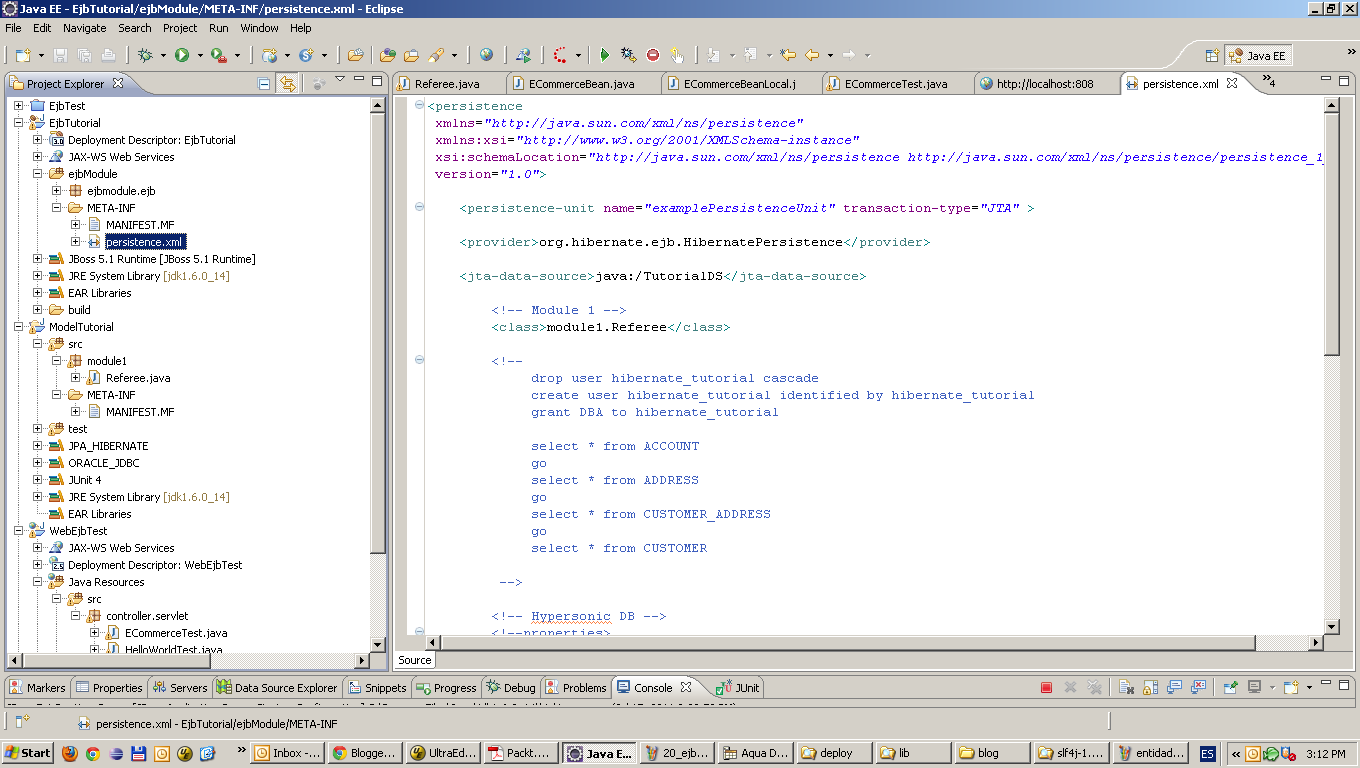Terminate the process with the red Console button

[x=1045, y=687]
